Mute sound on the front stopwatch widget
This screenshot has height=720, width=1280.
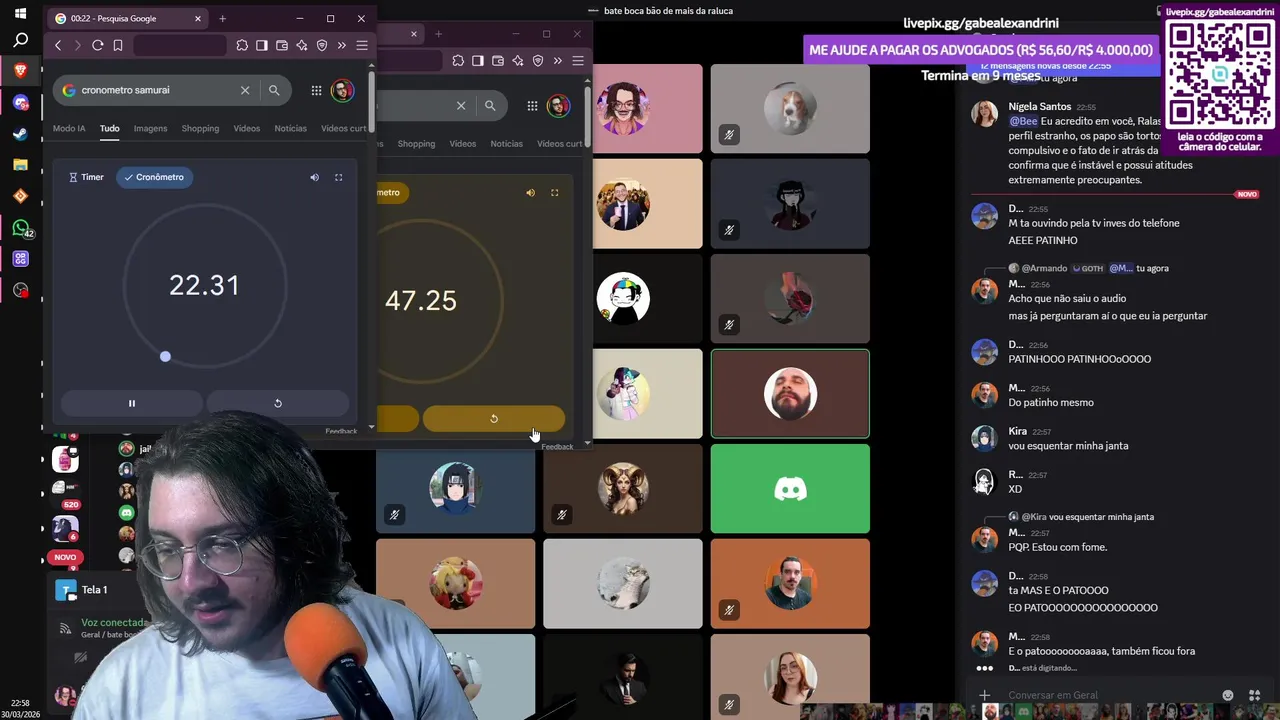(x=314, y=177)
